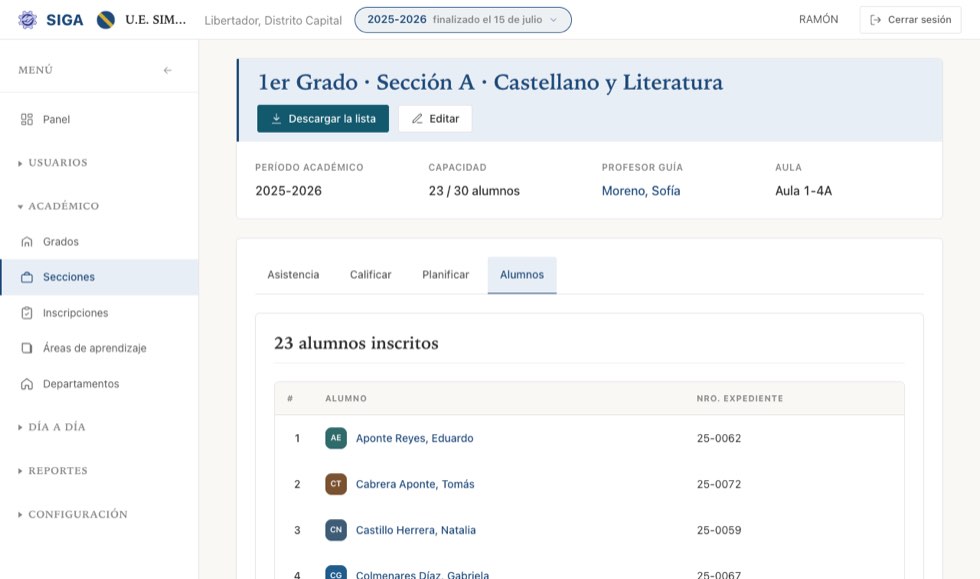Expand the DÍA A DÍA menu group
This screenshot has height=579, width=980.
point(52,427)
